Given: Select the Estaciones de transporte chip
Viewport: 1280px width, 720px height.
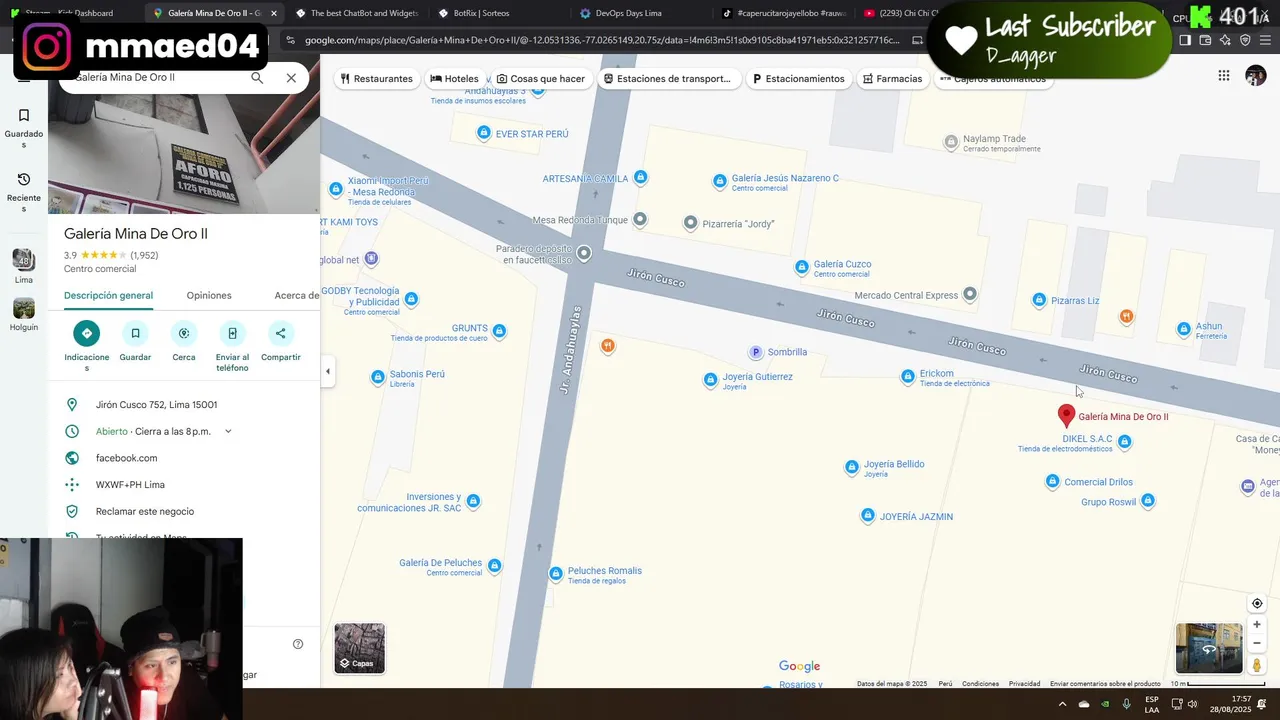Looking at the screenshot, I should [x=667, y=79].
